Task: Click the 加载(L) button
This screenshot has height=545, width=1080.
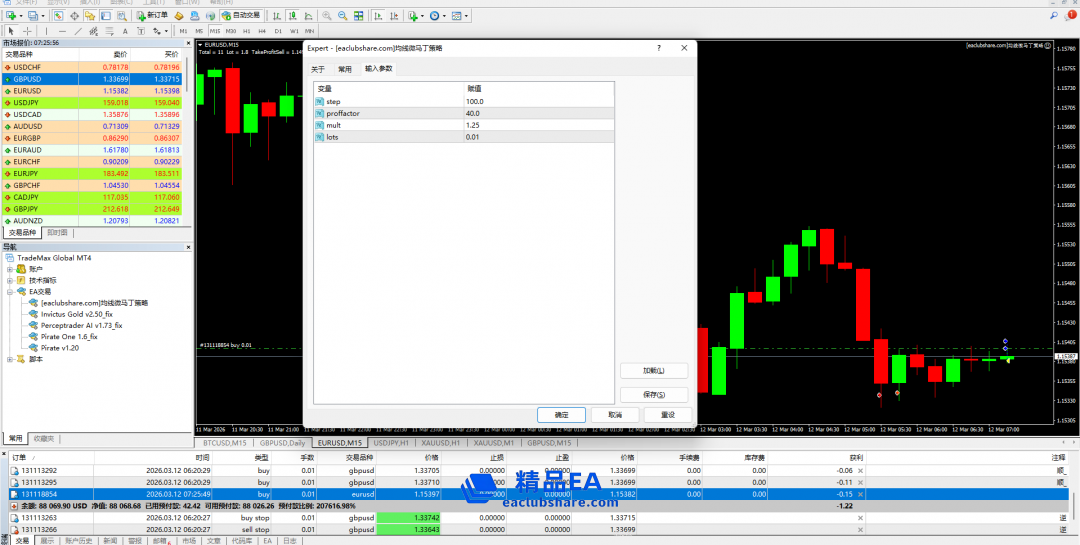Action: (654, 370)
